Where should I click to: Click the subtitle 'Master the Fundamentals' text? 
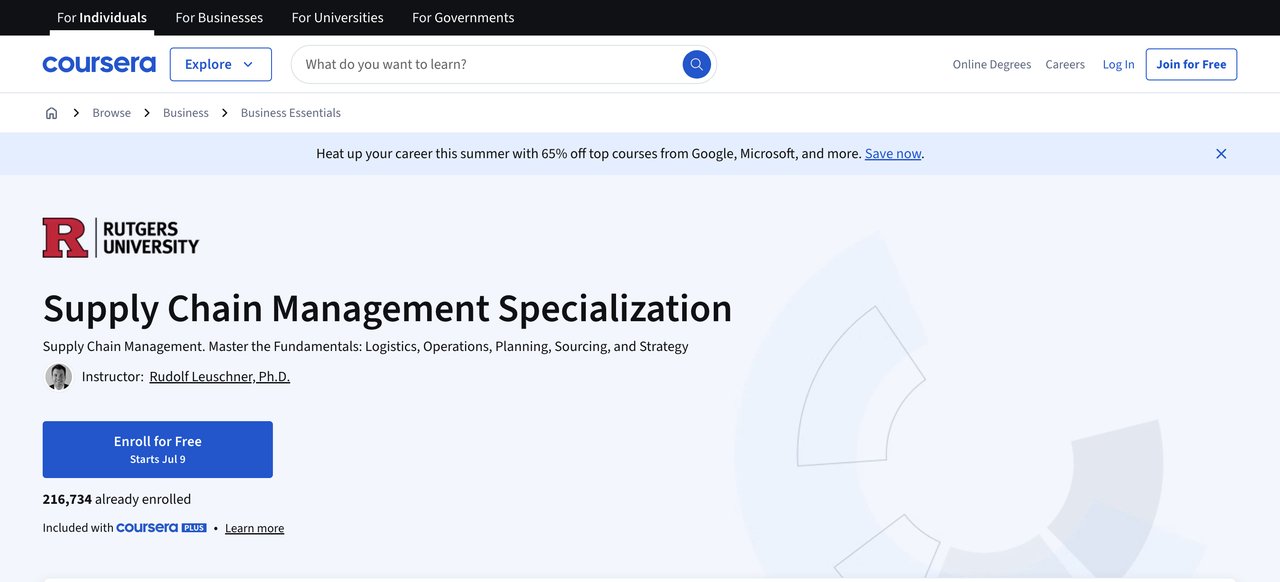286,347
